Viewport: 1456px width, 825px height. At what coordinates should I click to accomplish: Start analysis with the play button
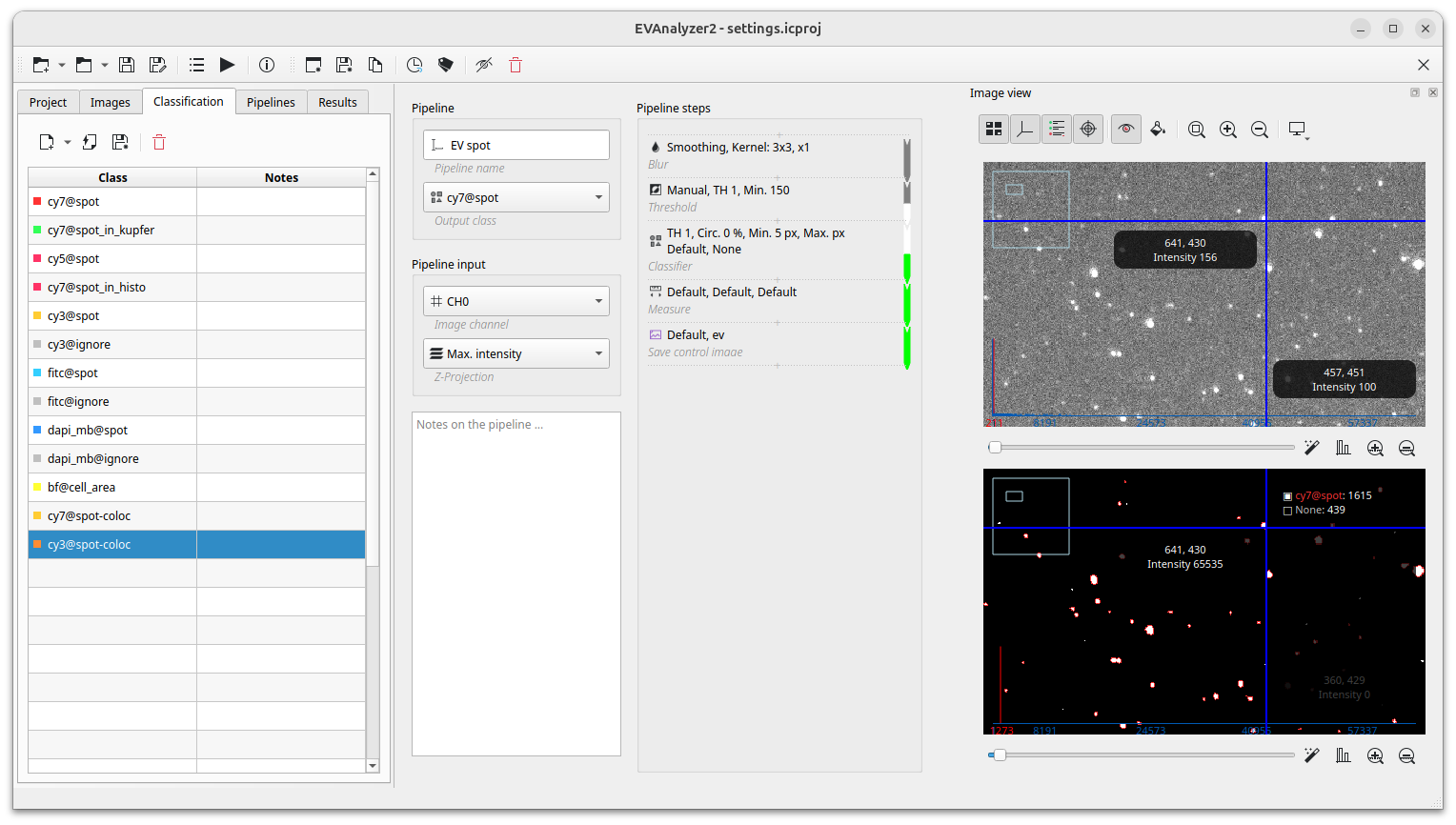pos(227,65)
